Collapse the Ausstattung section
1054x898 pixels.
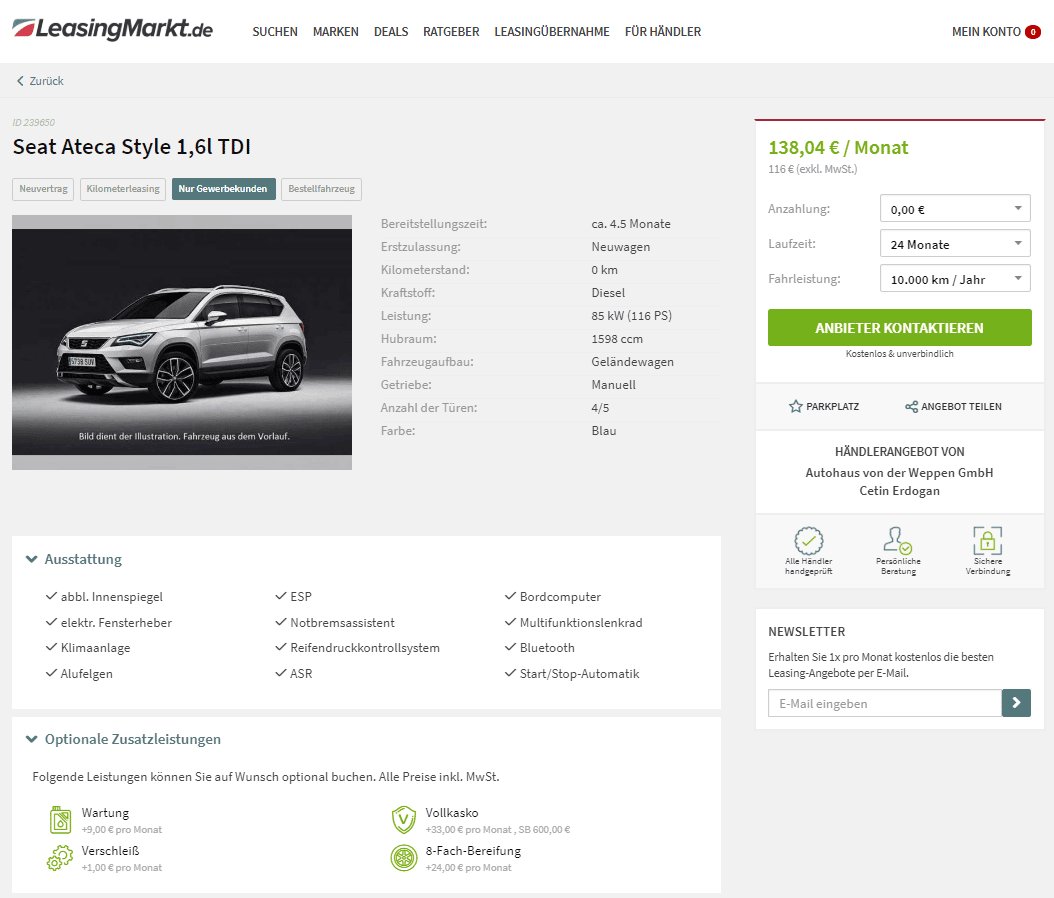click(74, 559)
